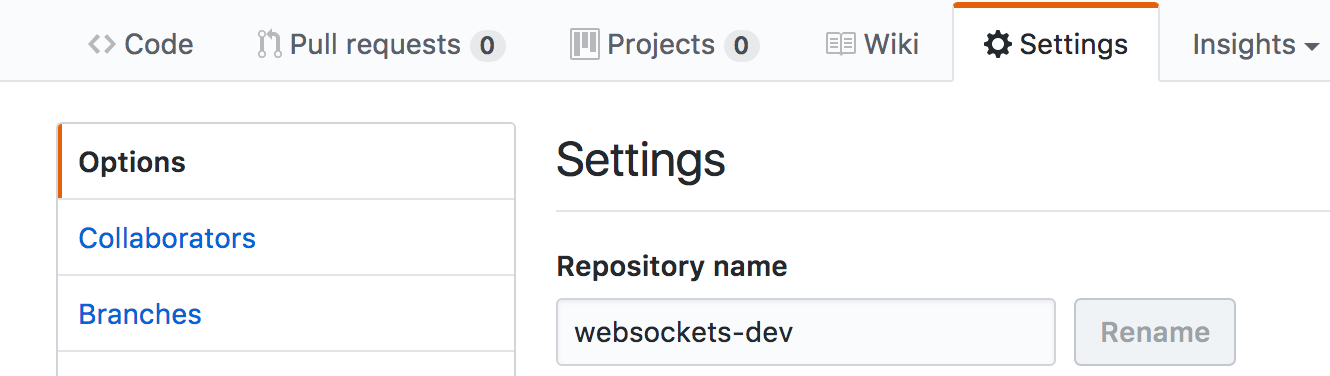The width and height of the screenshot is (1330, 376).
Task: Click the Settings page heading
Action: (641, 160)
